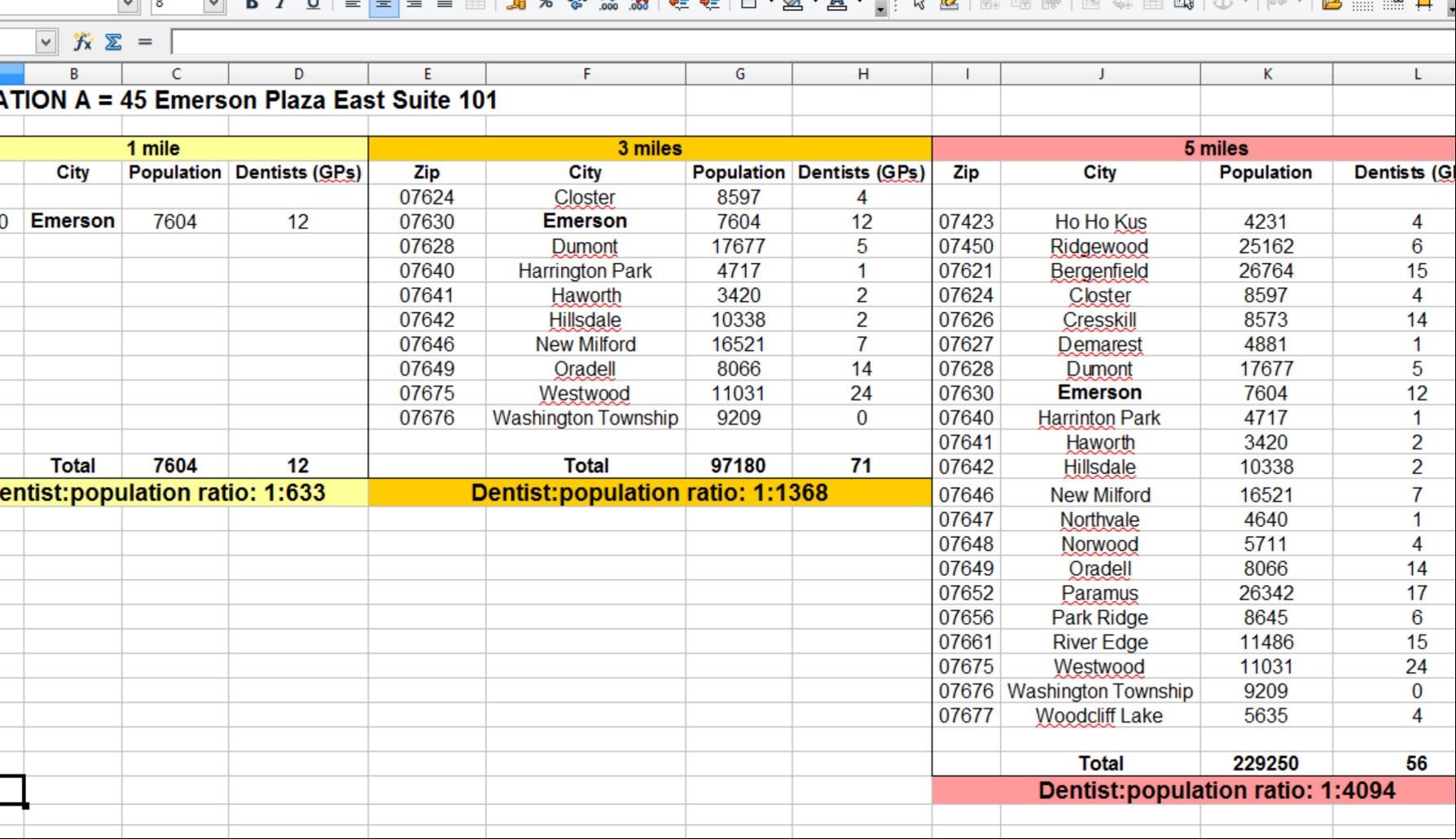The width and height of the screenshot is (1456, 839).
Task: Open the font name dropdown arrow
Action: point(127,5)
